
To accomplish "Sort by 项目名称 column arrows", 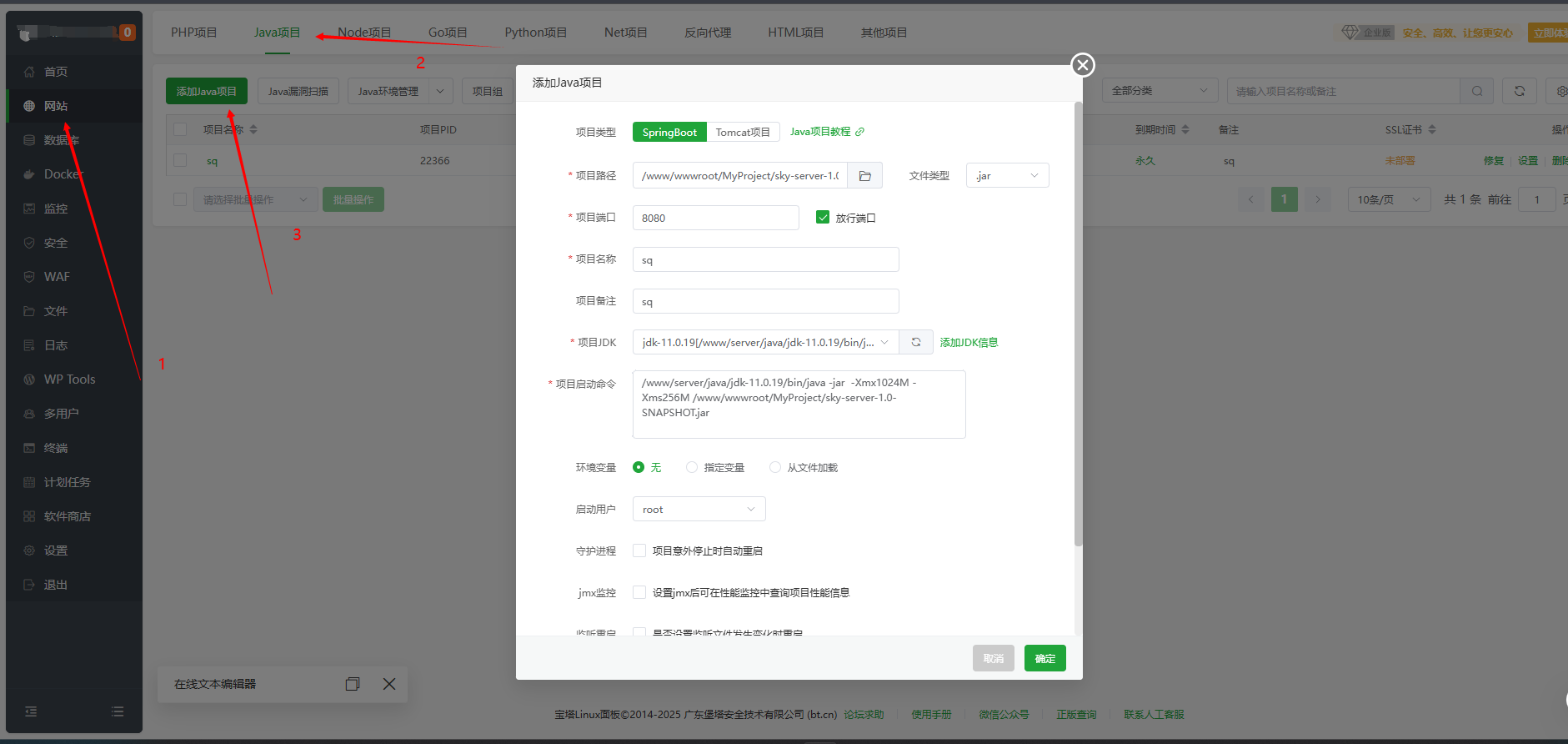I will coord(253,129).
